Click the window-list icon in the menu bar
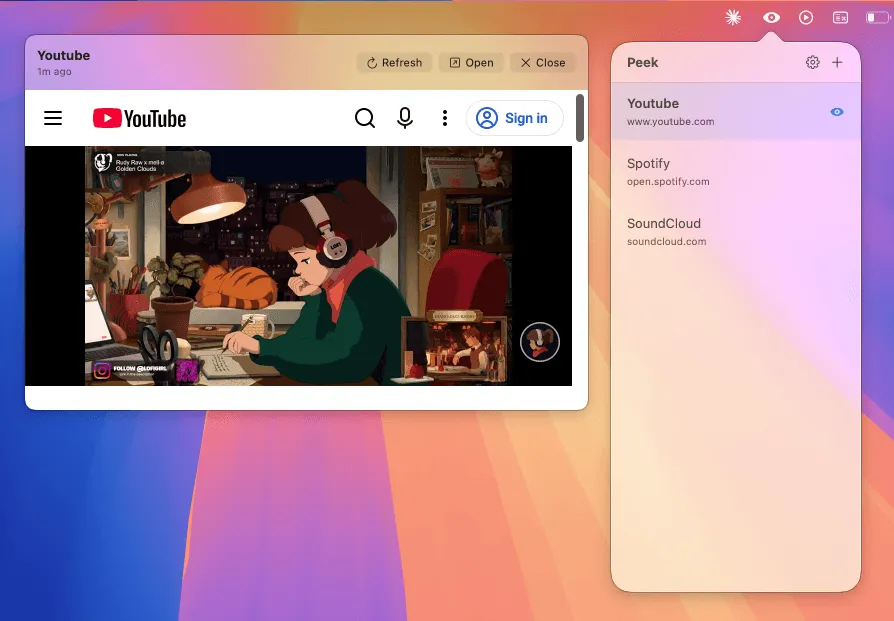 (838, 17)
